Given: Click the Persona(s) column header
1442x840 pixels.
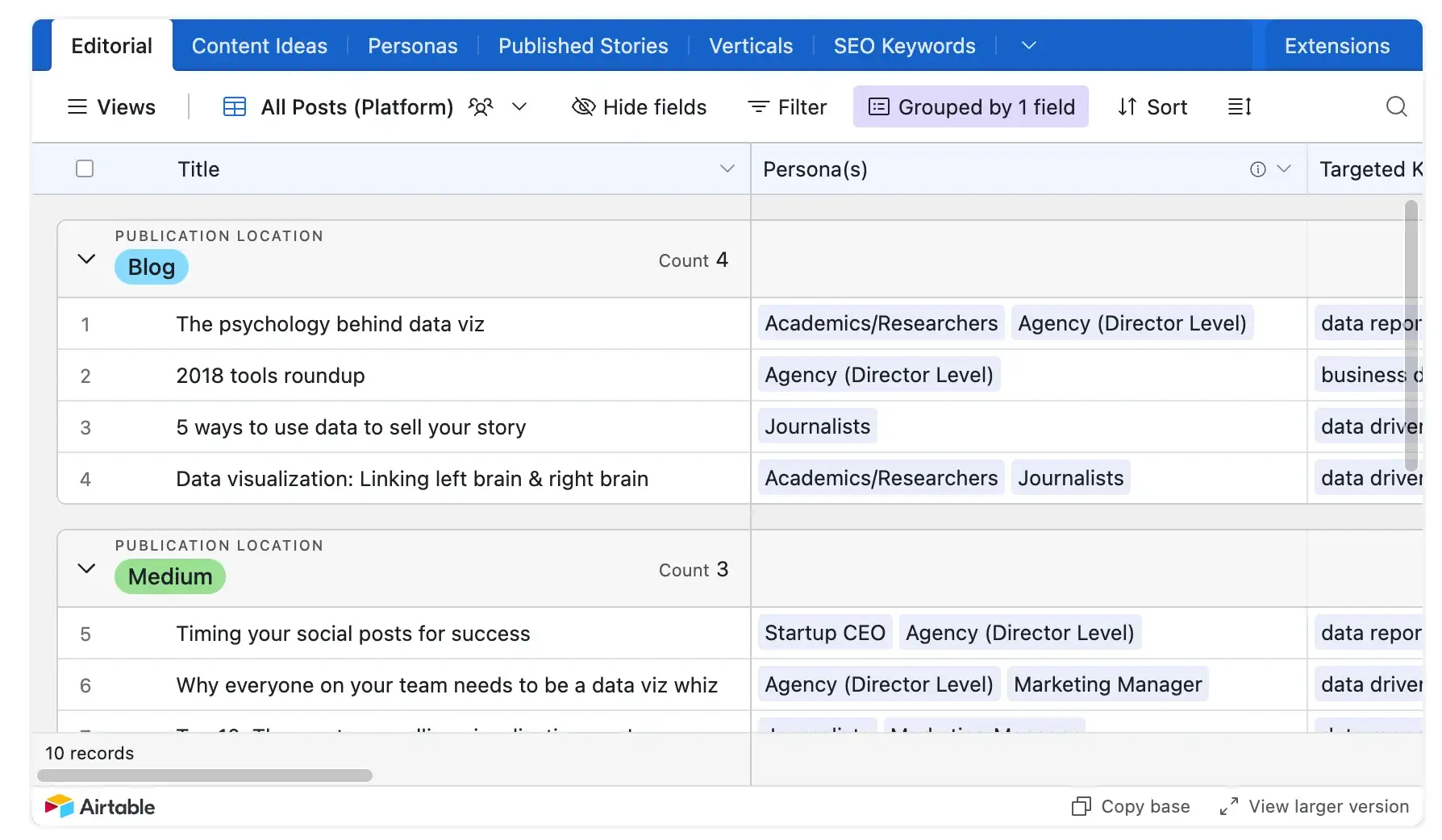Looking at the screenshot, I should 1029,168.
